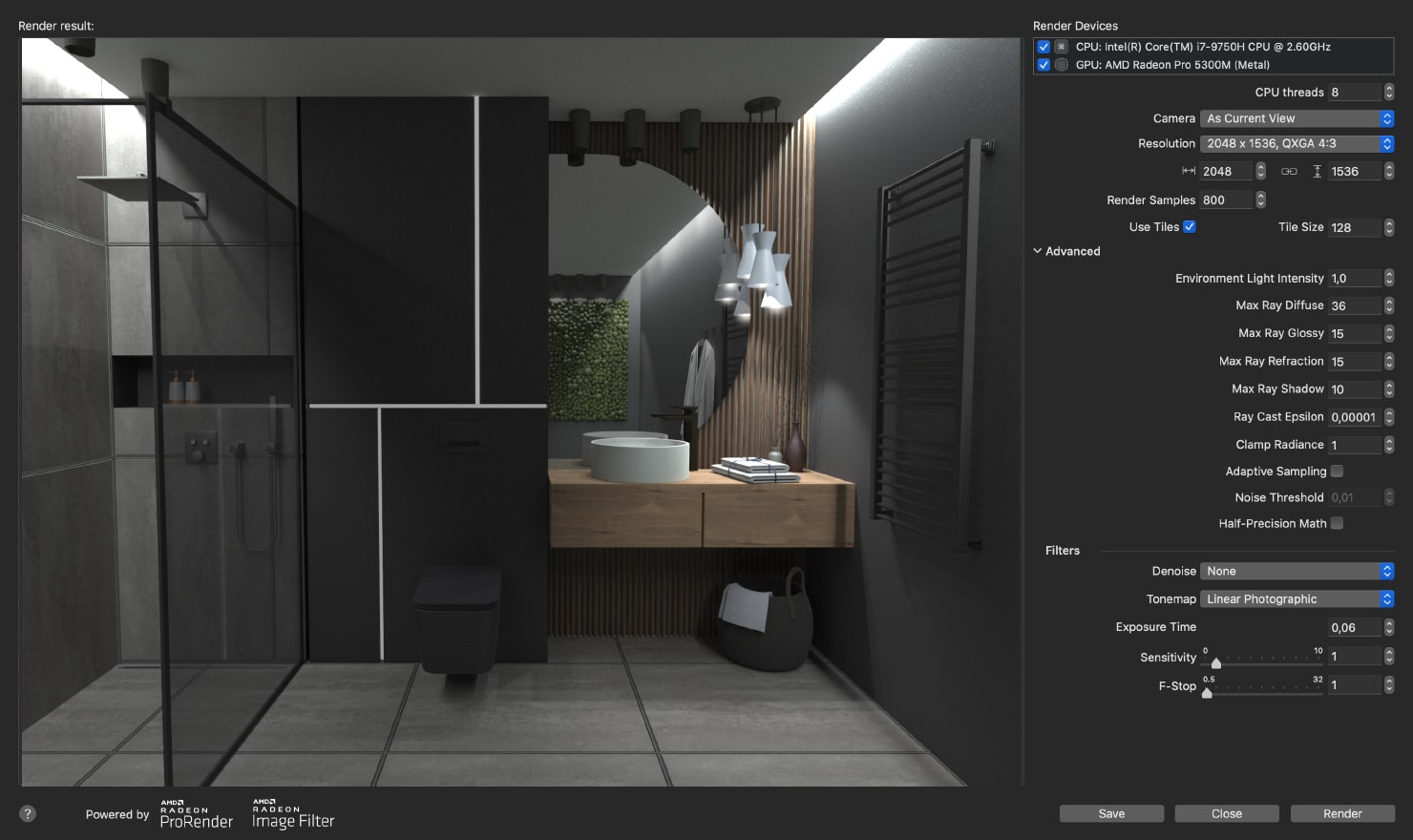This screenshot has height=840, width=1413.
Task: Open help via the question mark icon
Action: coord(27,813)
